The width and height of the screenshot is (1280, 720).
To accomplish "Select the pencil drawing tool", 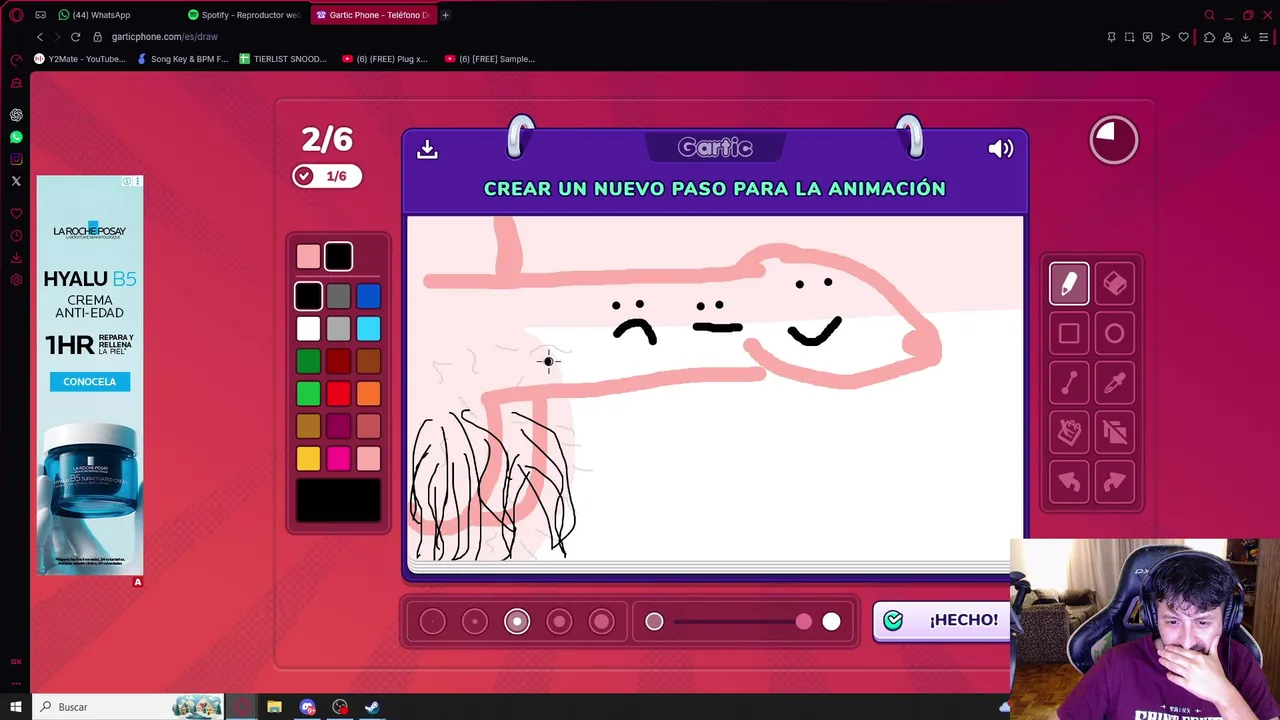I will click(1069, 284).
